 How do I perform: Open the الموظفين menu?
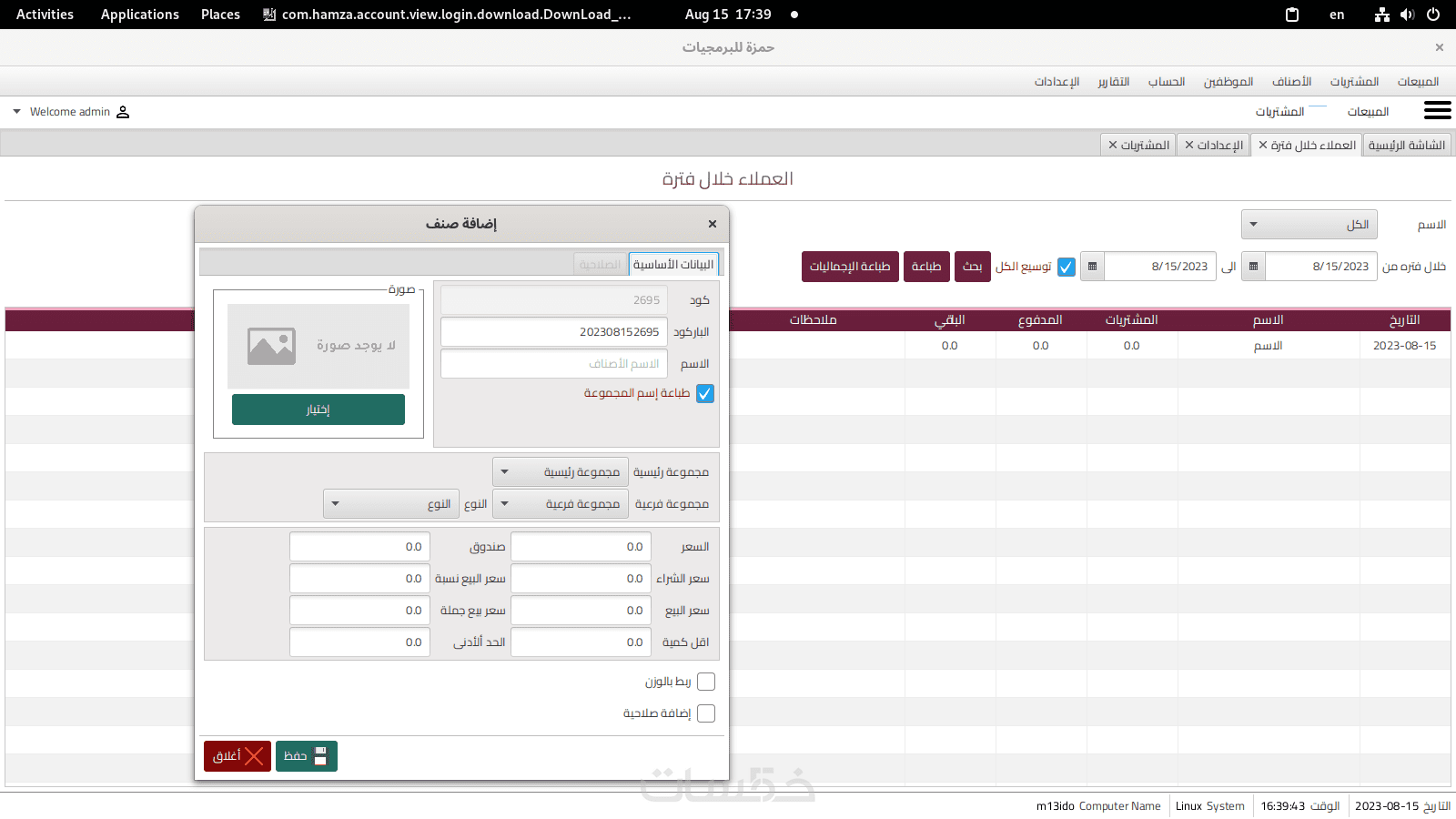click(x=1228, y=82)
